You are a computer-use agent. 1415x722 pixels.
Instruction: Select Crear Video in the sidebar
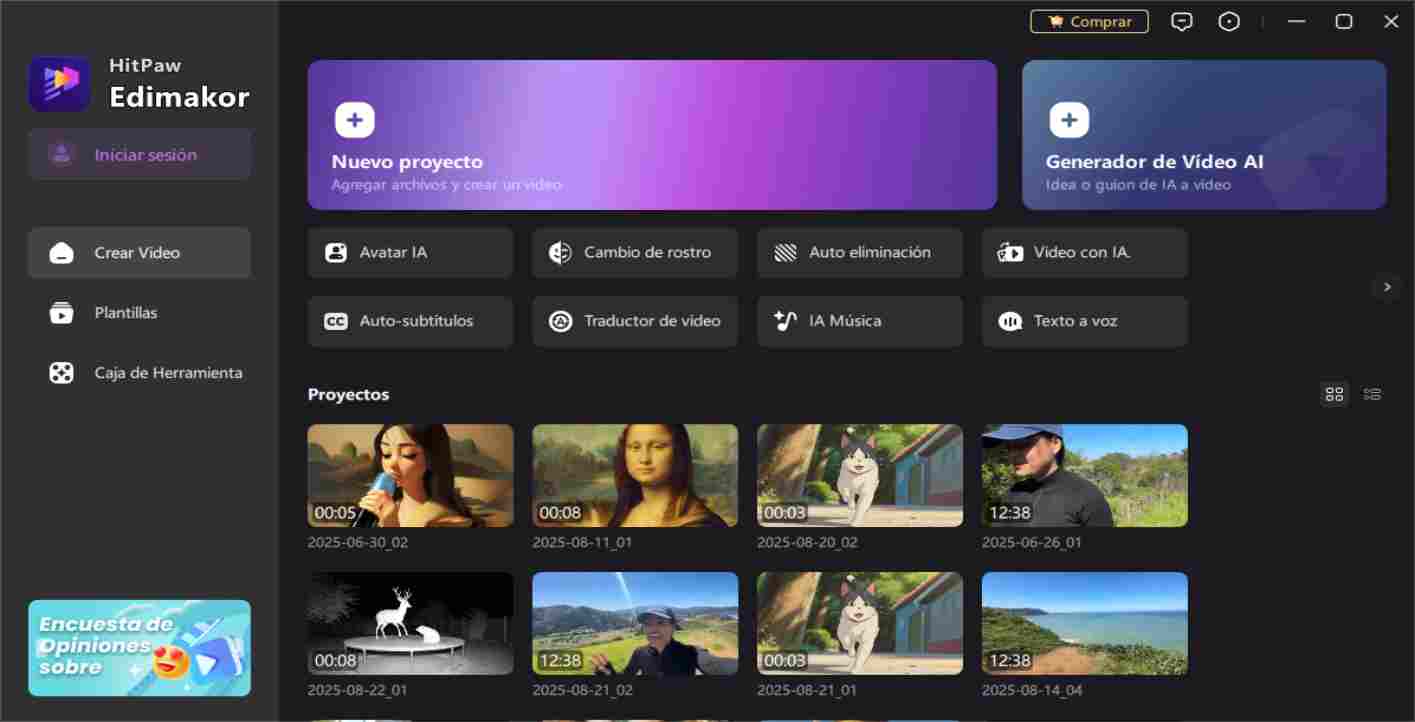(x=139, y=253)
